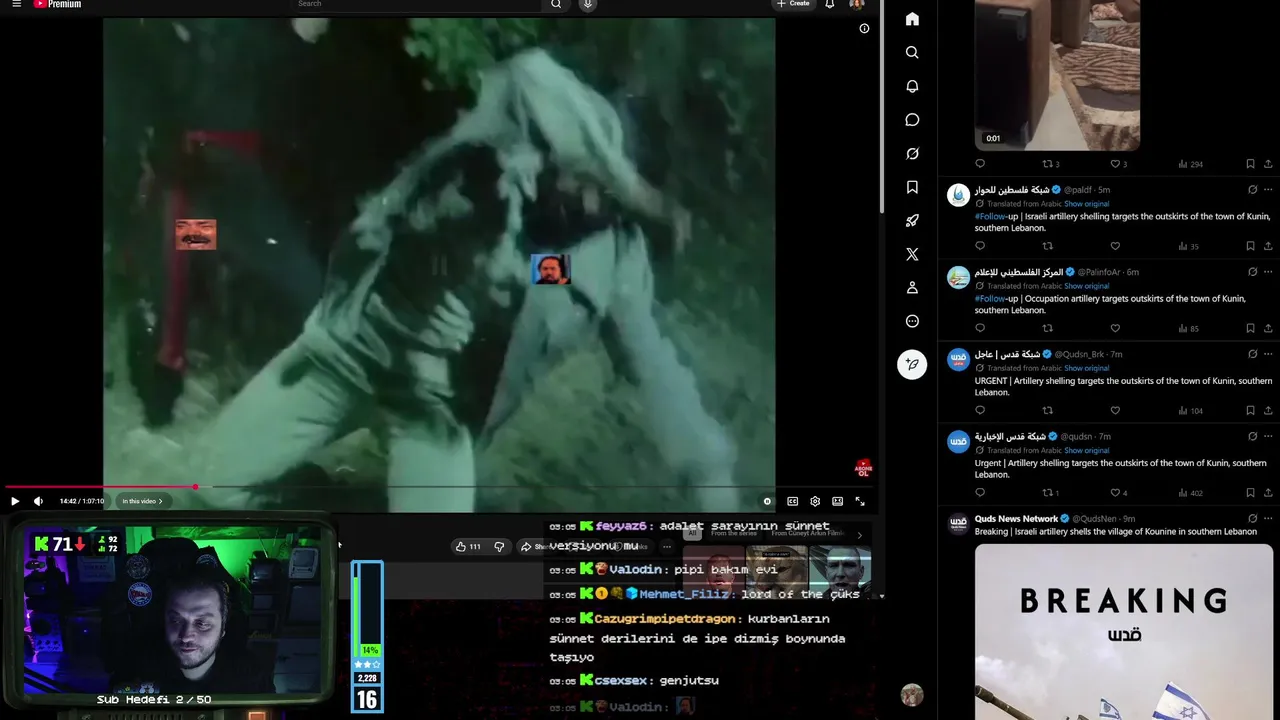Select 'From the series' chip

pos(733,534)
